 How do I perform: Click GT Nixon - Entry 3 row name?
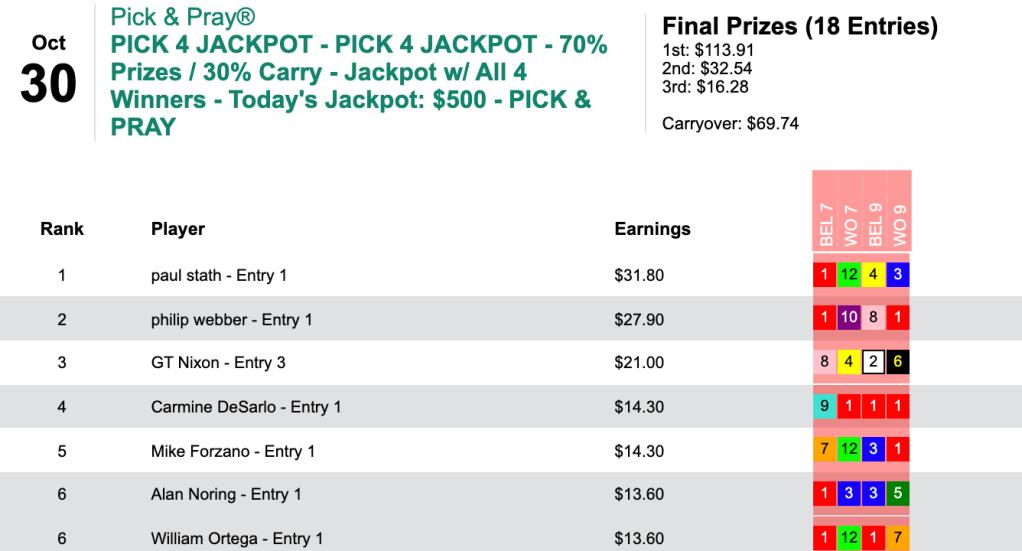tap(218, 362)
